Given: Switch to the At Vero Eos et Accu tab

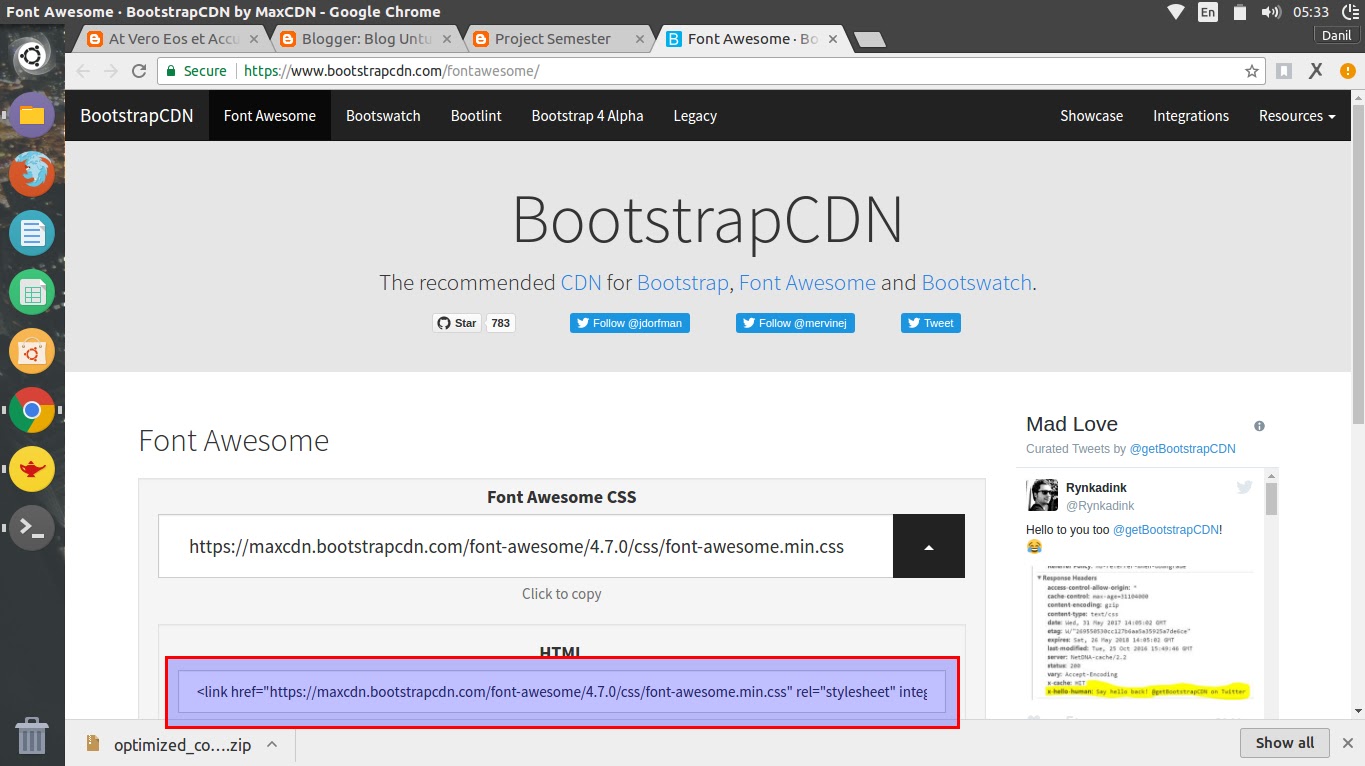Looking at the screenshot, I should pyautogui.click(x=173, y=39).
